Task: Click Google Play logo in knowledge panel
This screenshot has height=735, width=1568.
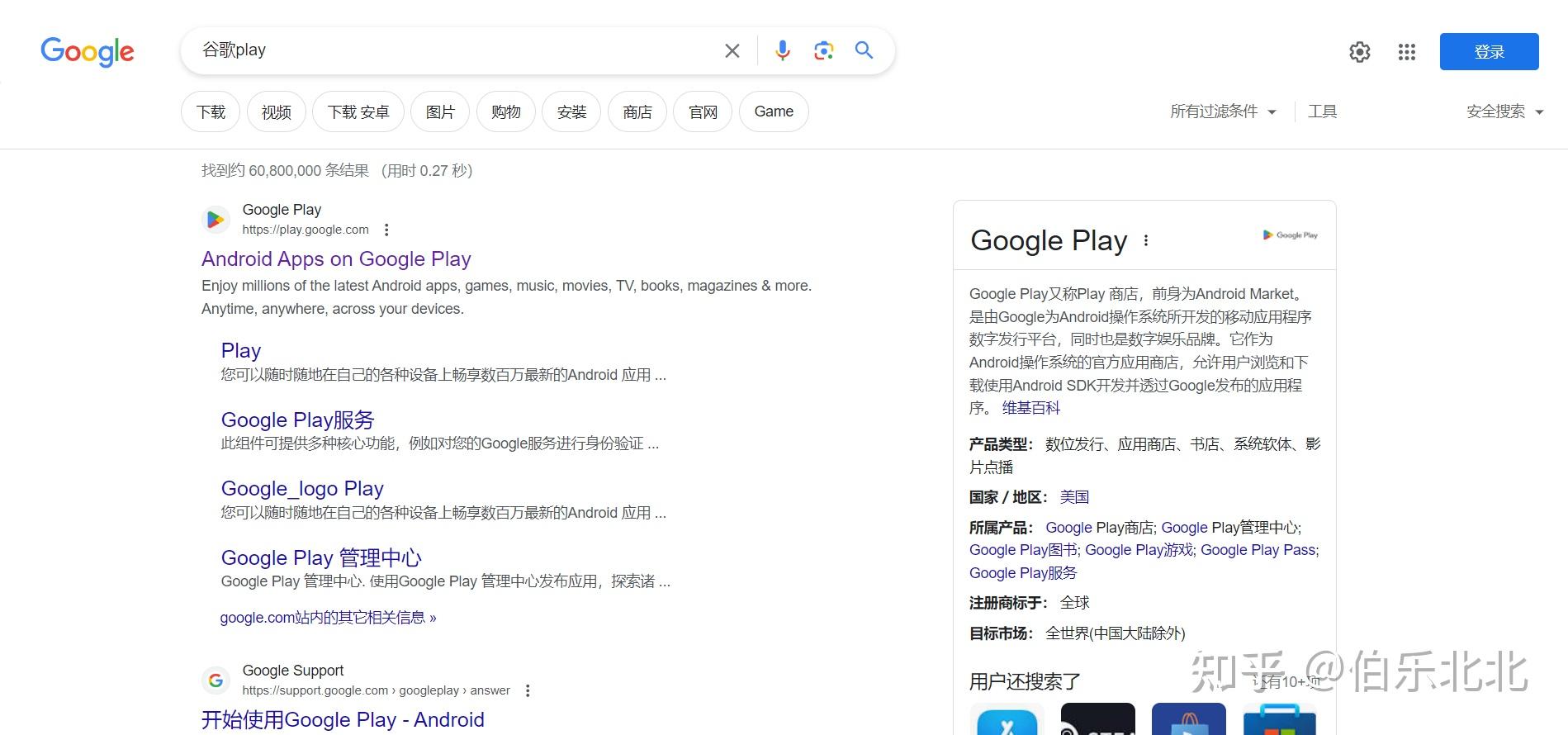Action: [1291, 235]
